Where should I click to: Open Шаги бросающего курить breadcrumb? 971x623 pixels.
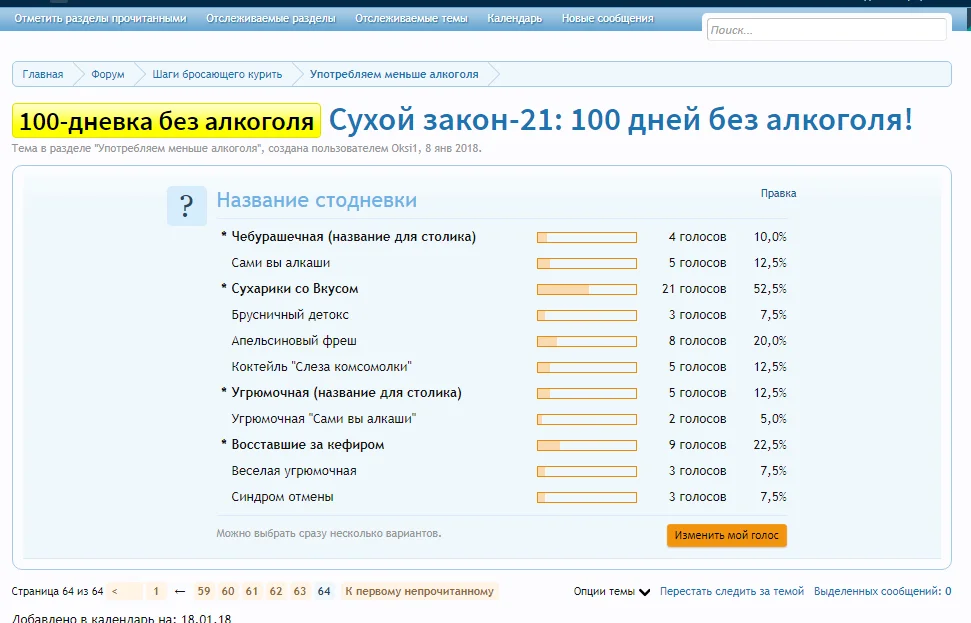(x=217, y=74)
